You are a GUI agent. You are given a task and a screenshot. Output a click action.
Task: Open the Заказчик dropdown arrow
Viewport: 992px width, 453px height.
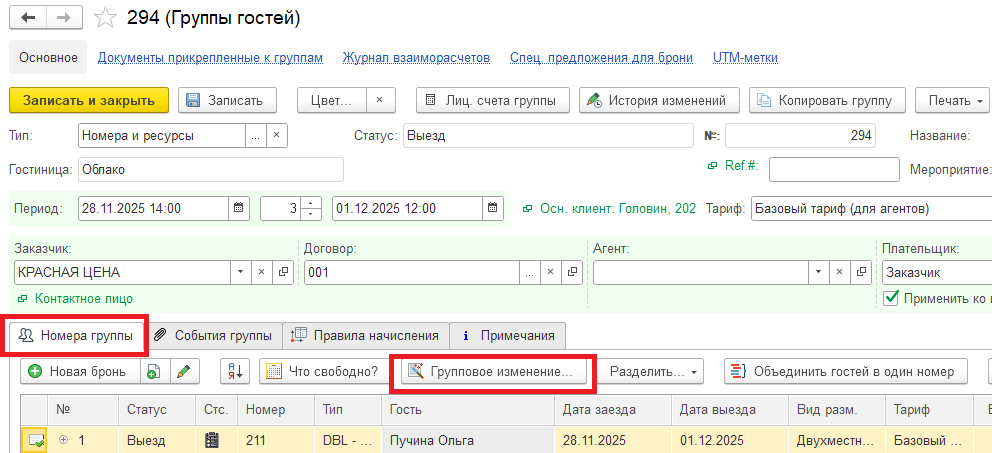[x=240, y=272]
